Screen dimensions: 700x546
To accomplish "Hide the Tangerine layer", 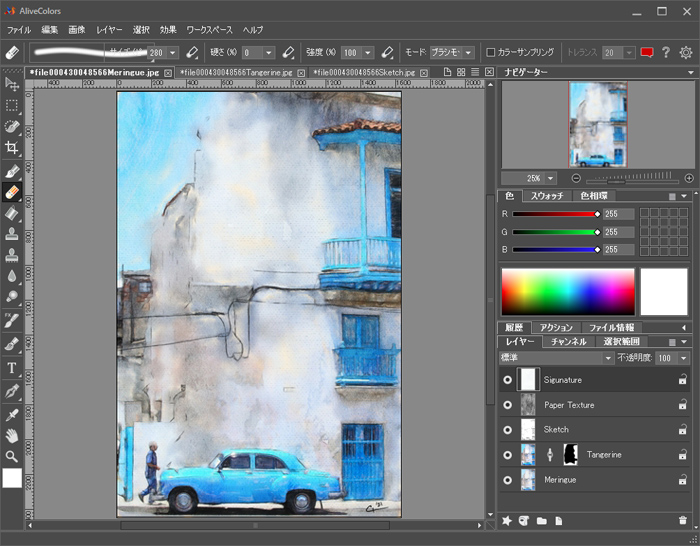I will tap(507, 455).
